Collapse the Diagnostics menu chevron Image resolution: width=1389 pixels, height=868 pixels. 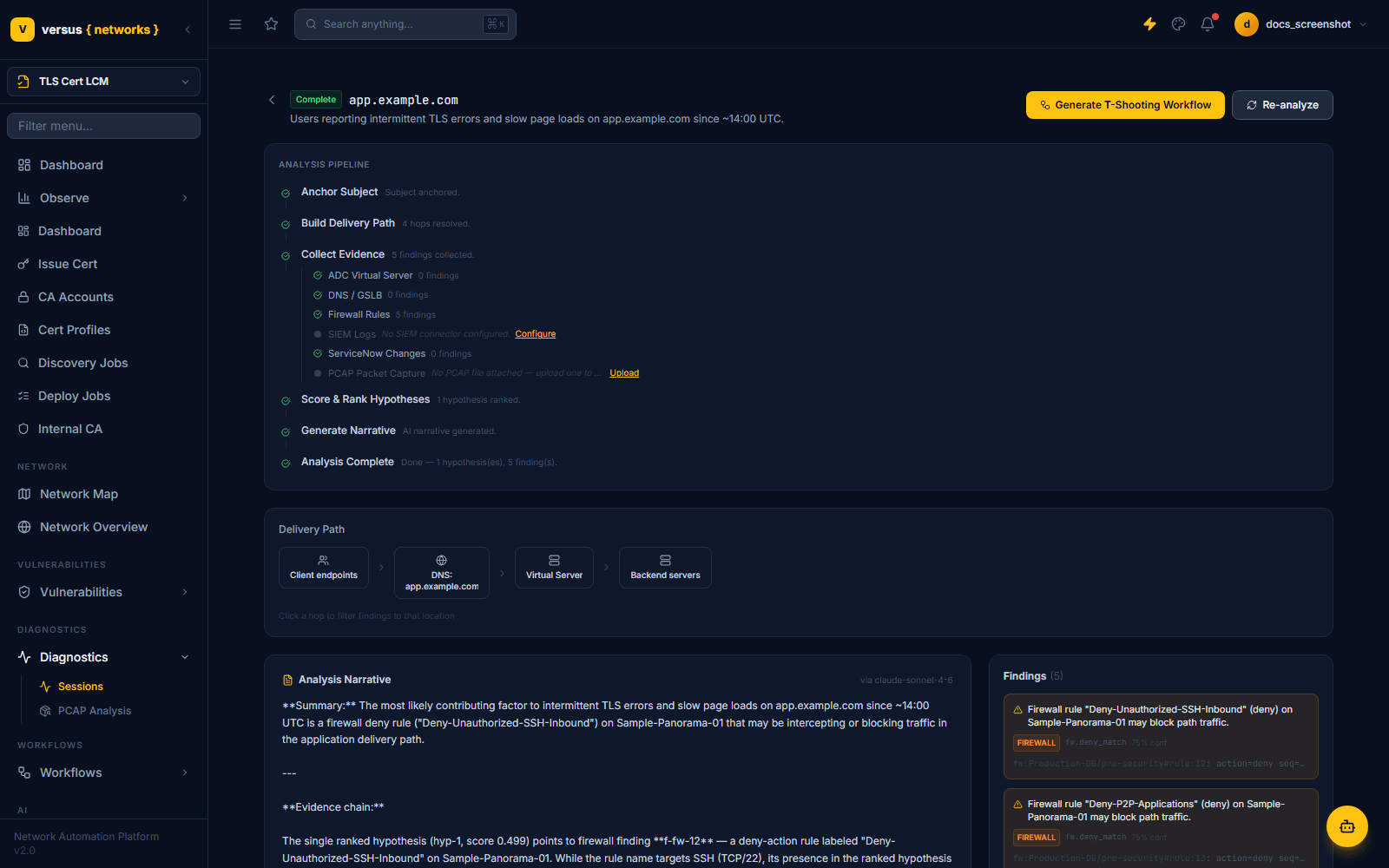pyautogui.click(x=185, y=657)
